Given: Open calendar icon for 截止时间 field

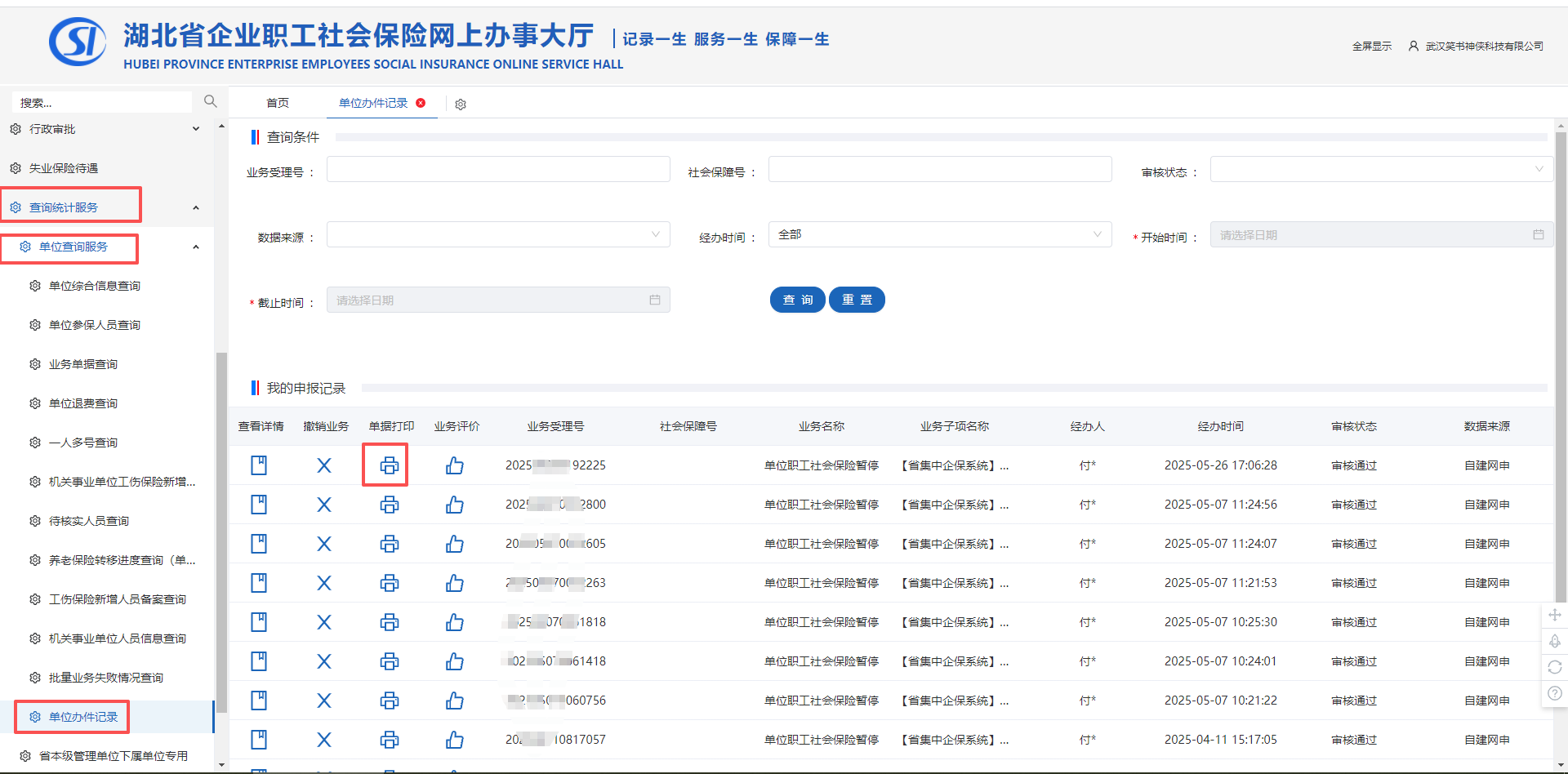Looking at the screenshot, I should [655, 300].
